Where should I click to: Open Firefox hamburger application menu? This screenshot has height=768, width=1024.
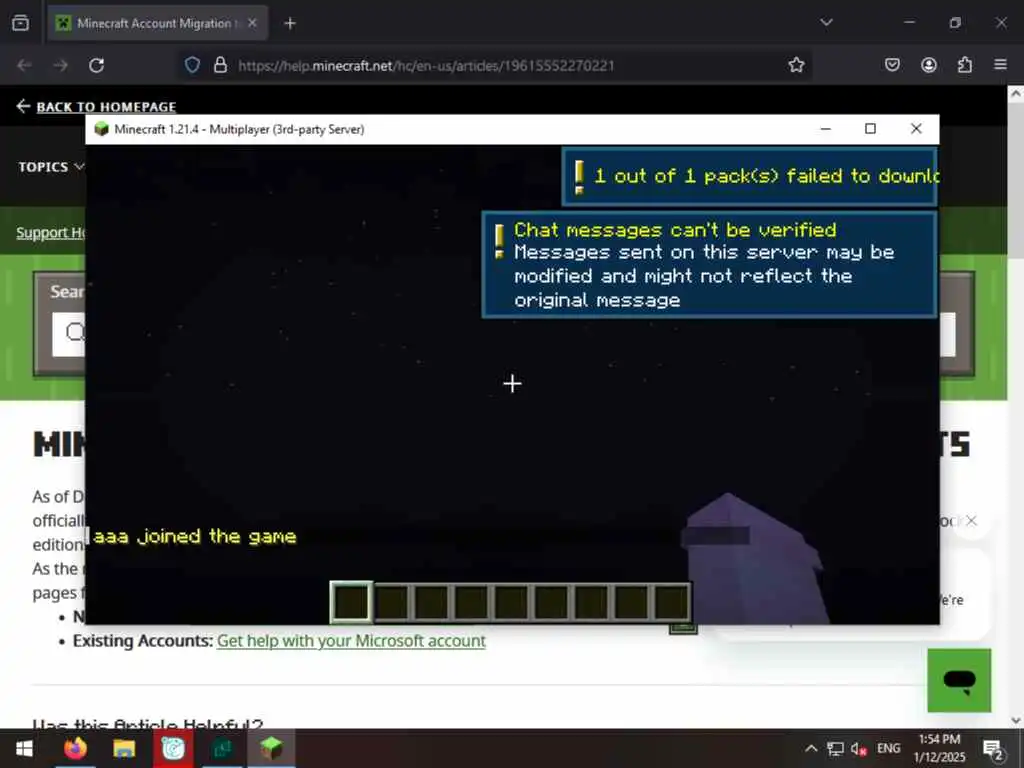click(x=1000, y=65)
